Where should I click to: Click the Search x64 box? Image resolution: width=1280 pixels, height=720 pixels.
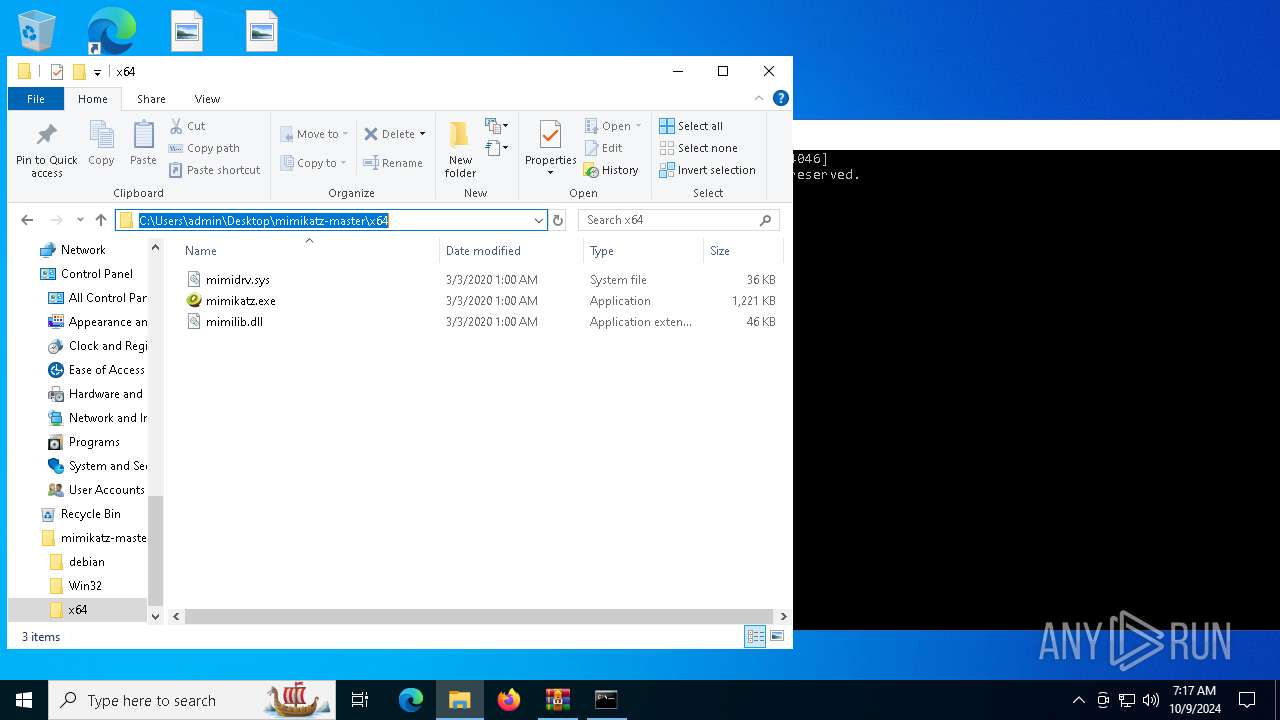coord(678,220)
